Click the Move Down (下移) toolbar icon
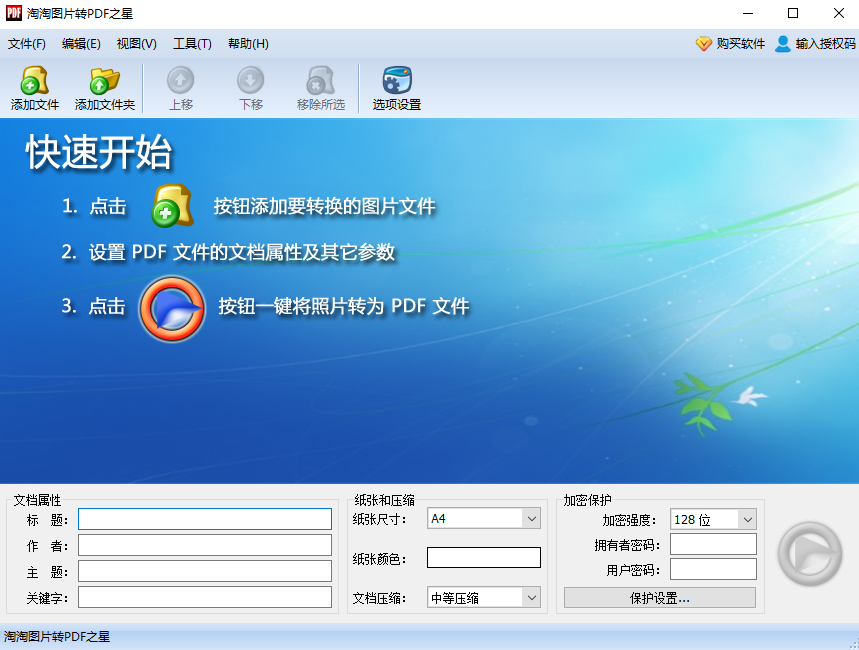Viewport: 859px width, 650px height. (250, 88)
